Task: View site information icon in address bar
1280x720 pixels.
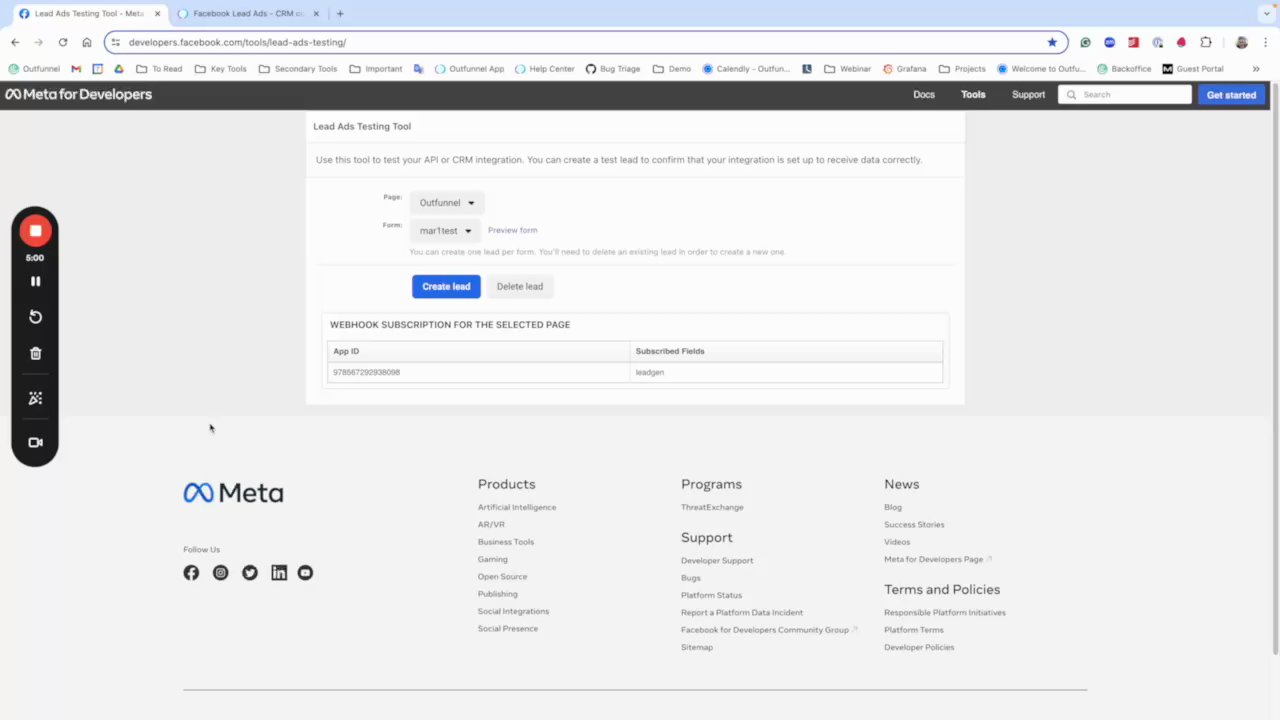Action: coord(116,42)
